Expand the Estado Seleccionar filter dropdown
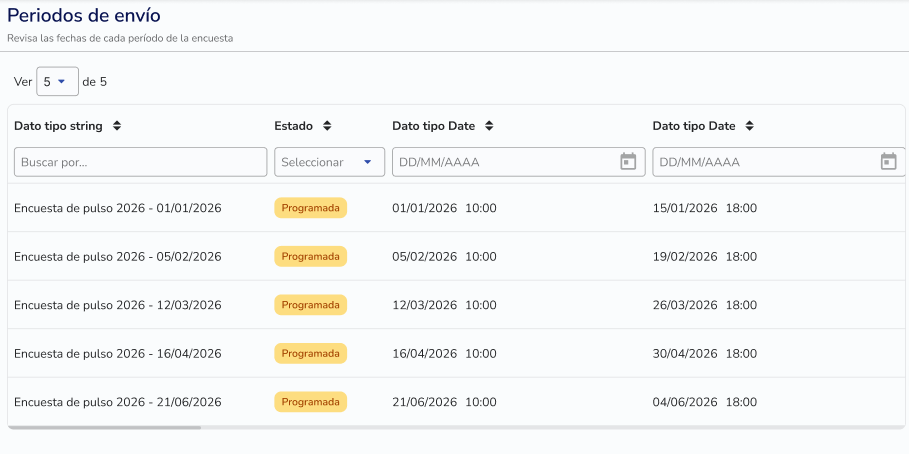 tap(329, 162)
